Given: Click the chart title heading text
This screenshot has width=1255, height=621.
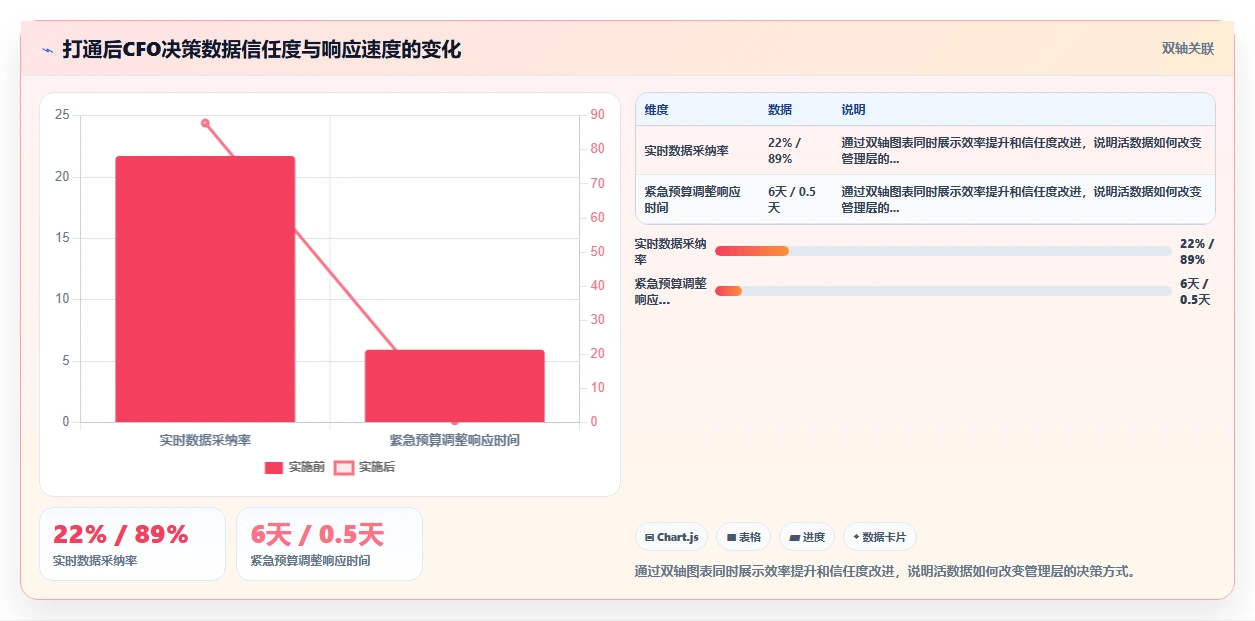Looking at the screenshot, I should pyautogui.click(x=262, y=49).
